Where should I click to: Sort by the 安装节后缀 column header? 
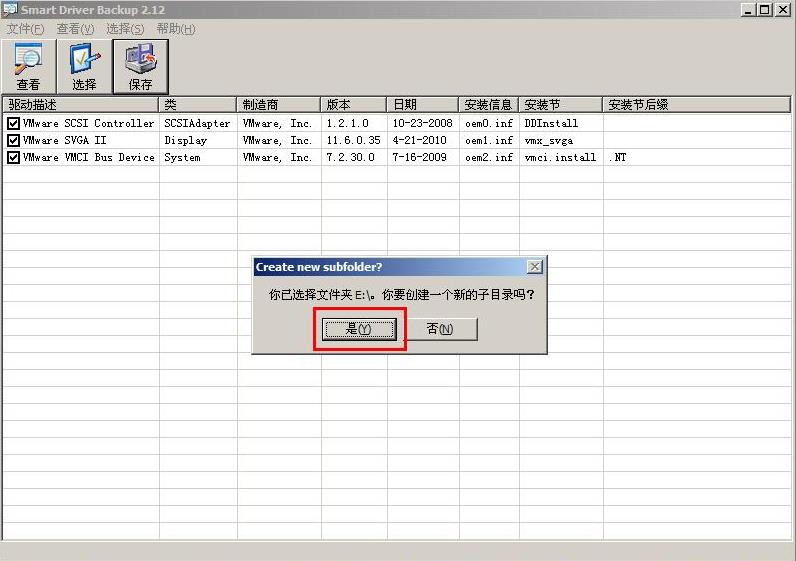697,105
